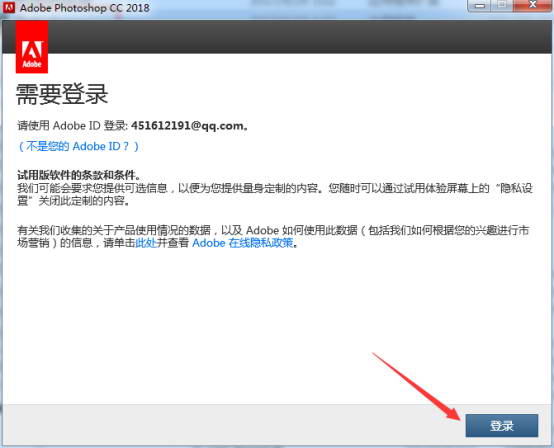The width and height of the screenshot is (554, 448).
Task: Select the email 451612191@qq.com text
Action: 187,126
